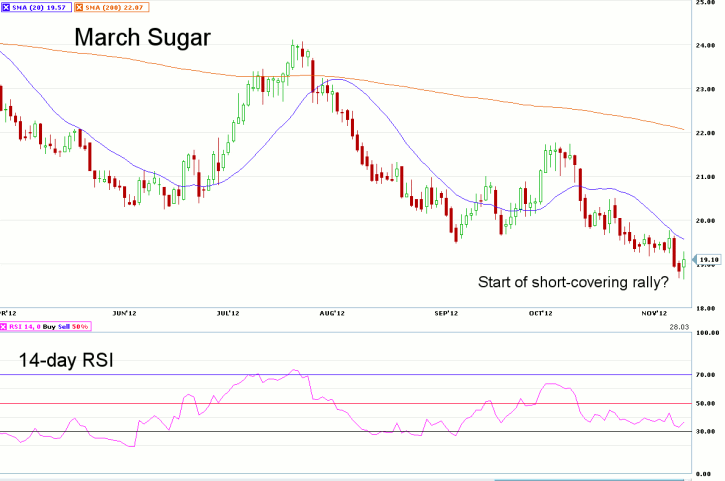Remove the SMA (20) indicator via its X icon
This screenshot has width=725, height=481.
click(x=5, y=5)
